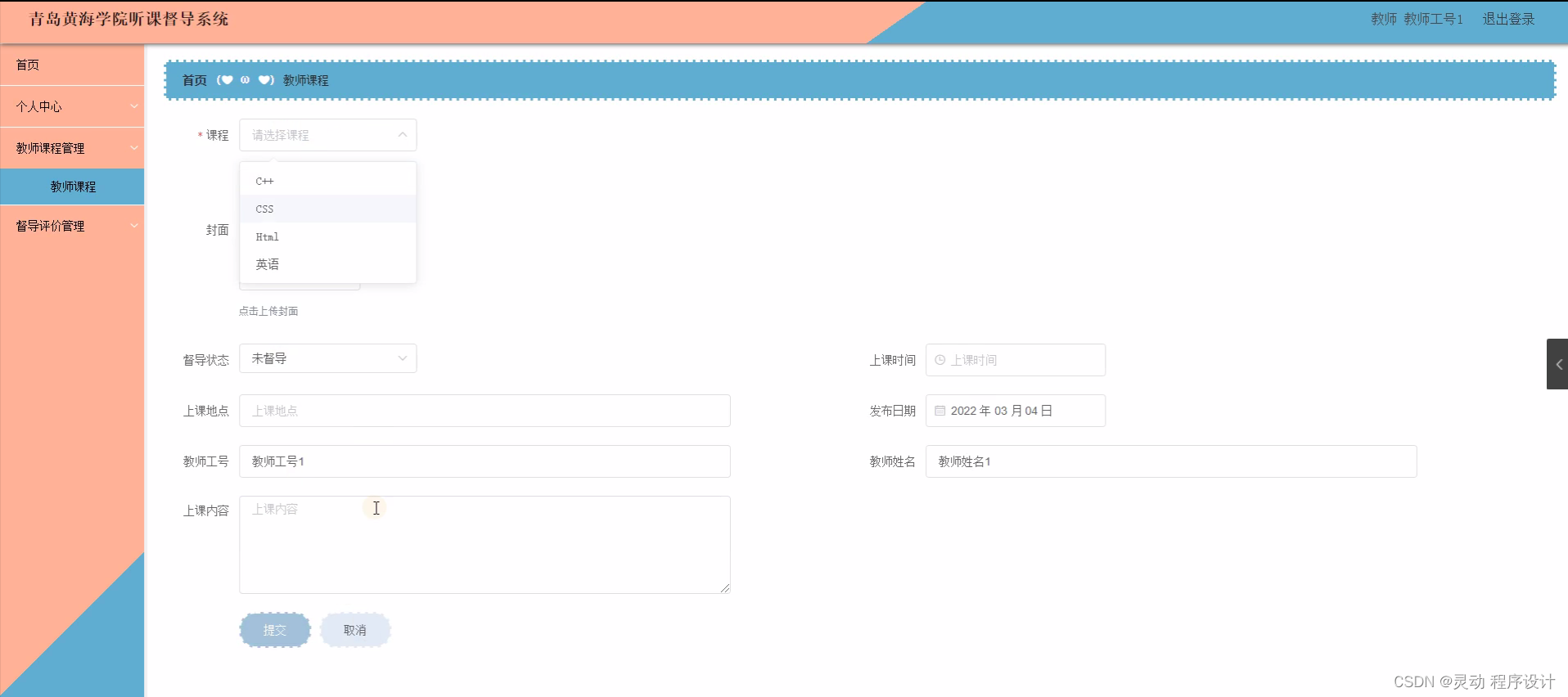Image resolution: width=1568 pixels, height=697 pixels.
Task: Choose C++ from the course list
Action: 327,181
